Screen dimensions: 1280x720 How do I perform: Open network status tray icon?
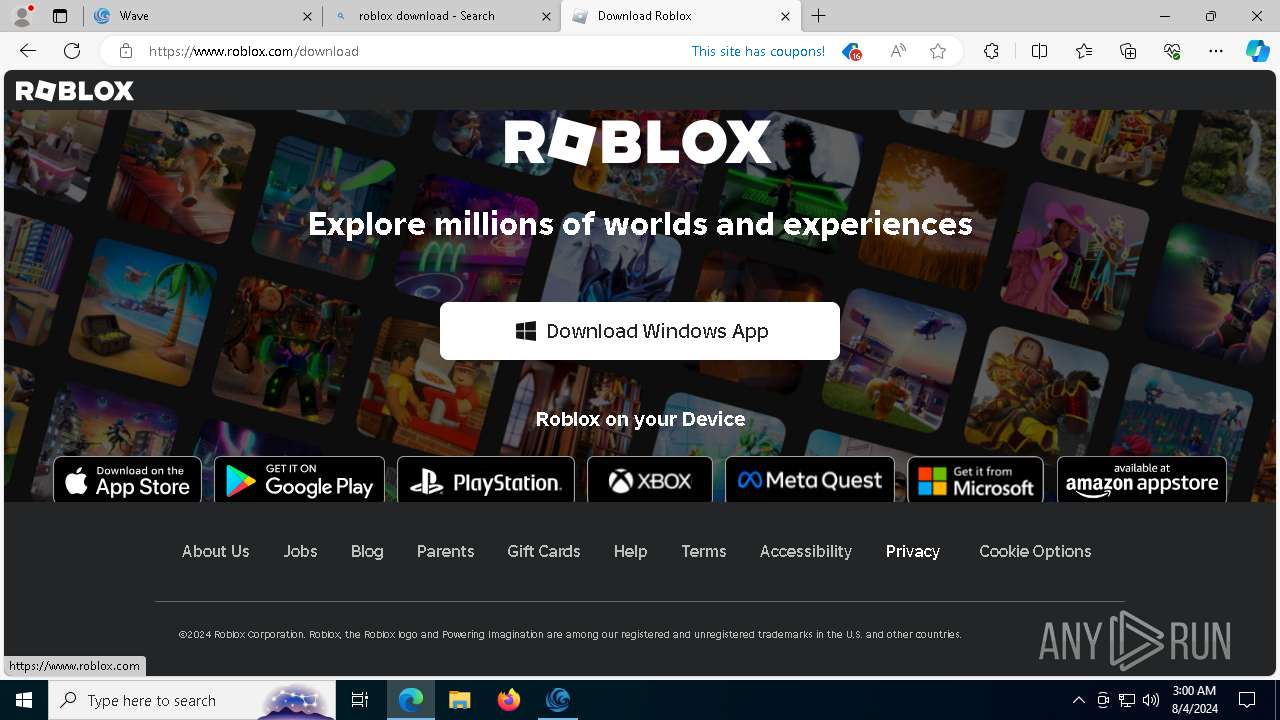point(1127,700)
